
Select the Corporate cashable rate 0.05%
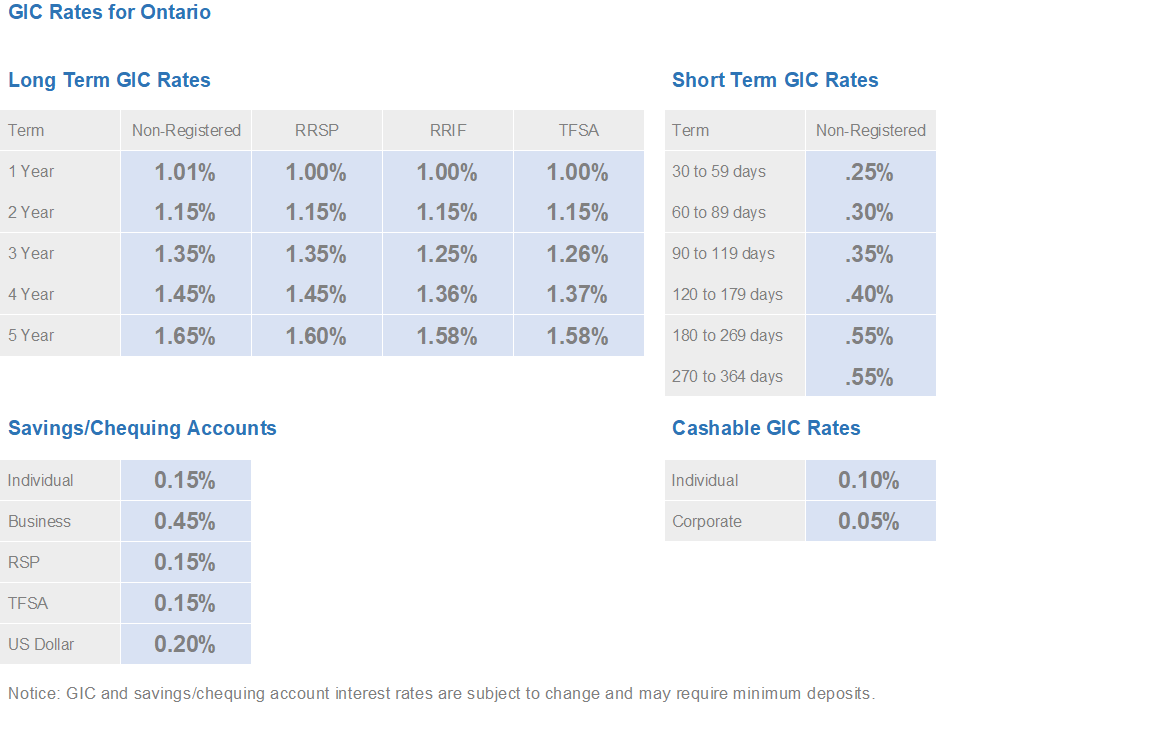tap(869, 521)
